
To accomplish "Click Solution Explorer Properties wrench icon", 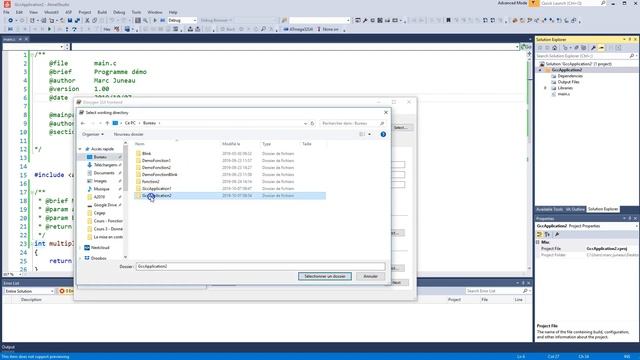I will point(593,48).
